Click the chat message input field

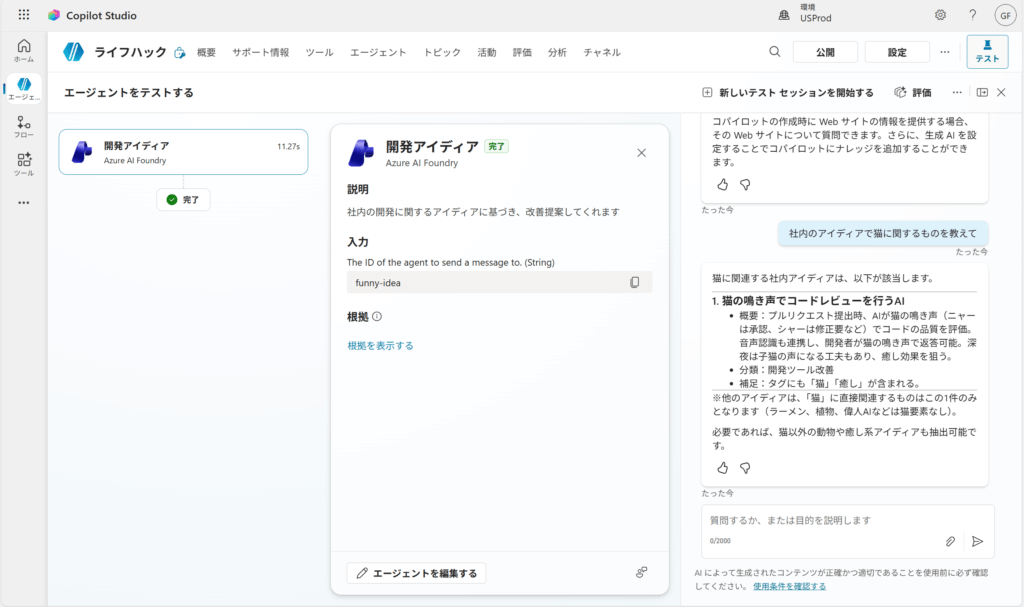820,521
